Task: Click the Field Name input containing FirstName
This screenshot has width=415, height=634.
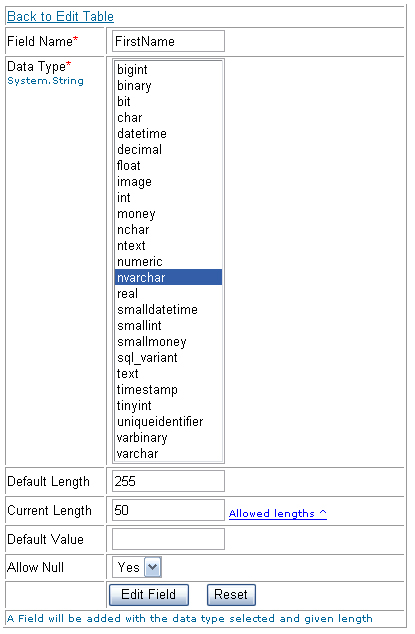Action: (x=168, y=41)
